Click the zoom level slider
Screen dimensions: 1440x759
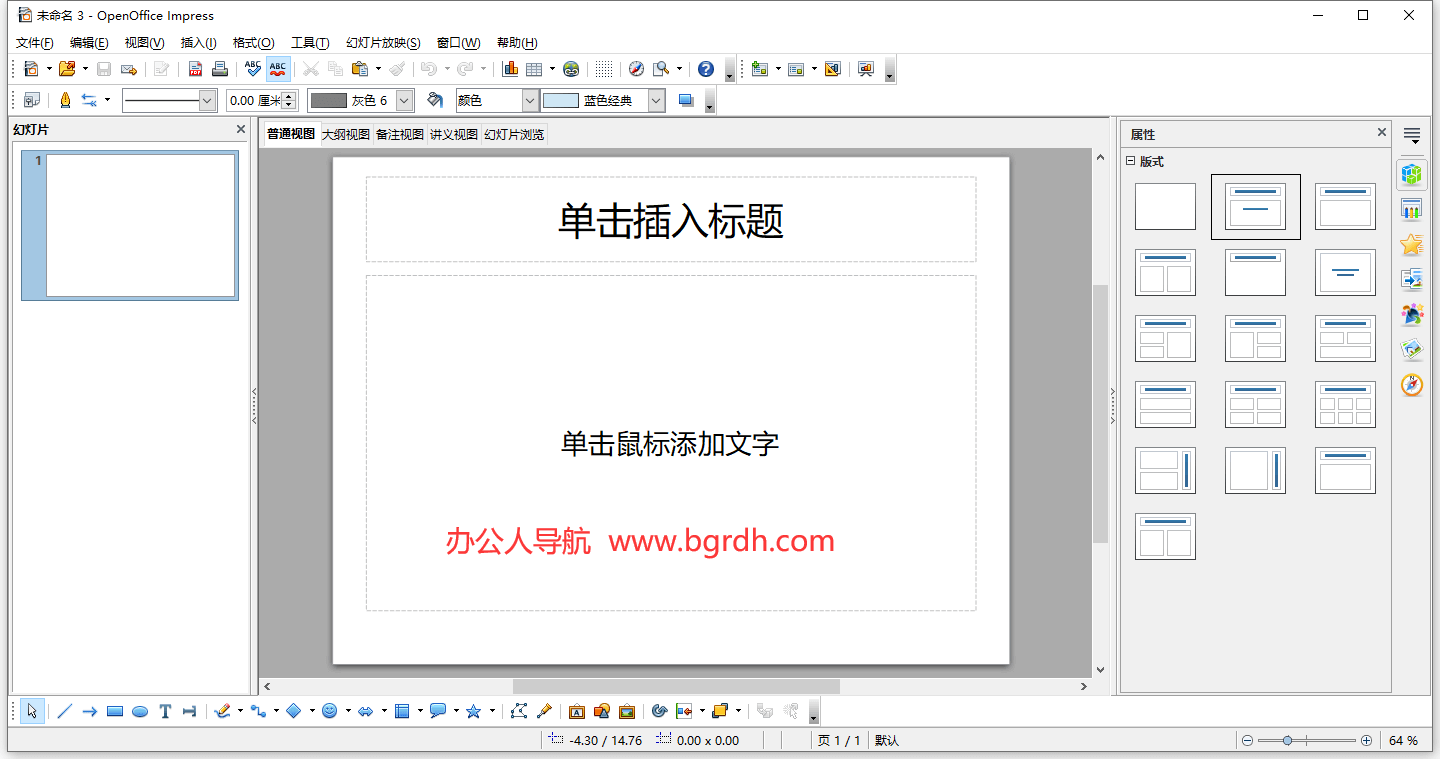pyautogui.click(x=1289, y=740)
